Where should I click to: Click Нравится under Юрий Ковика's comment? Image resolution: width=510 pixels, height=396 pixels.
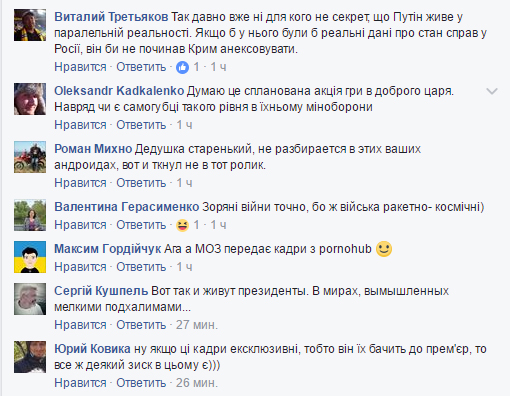click(x=80, y=383)
